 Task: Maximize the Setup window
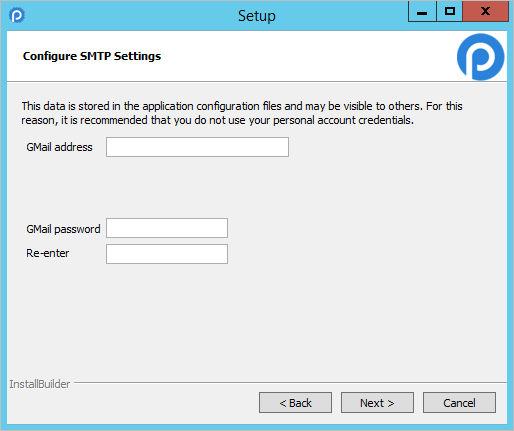click(x=450, y=12)
